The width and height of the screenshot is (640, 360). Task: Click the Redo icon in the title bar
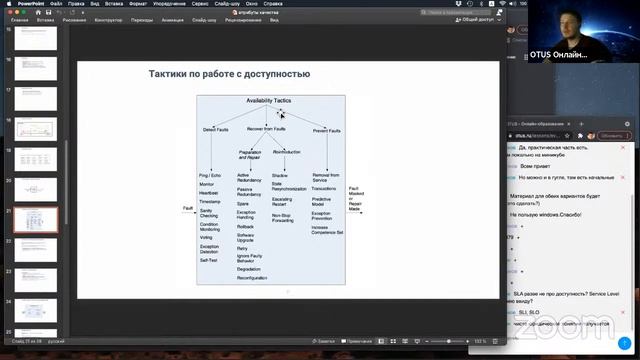coord(73,13)
